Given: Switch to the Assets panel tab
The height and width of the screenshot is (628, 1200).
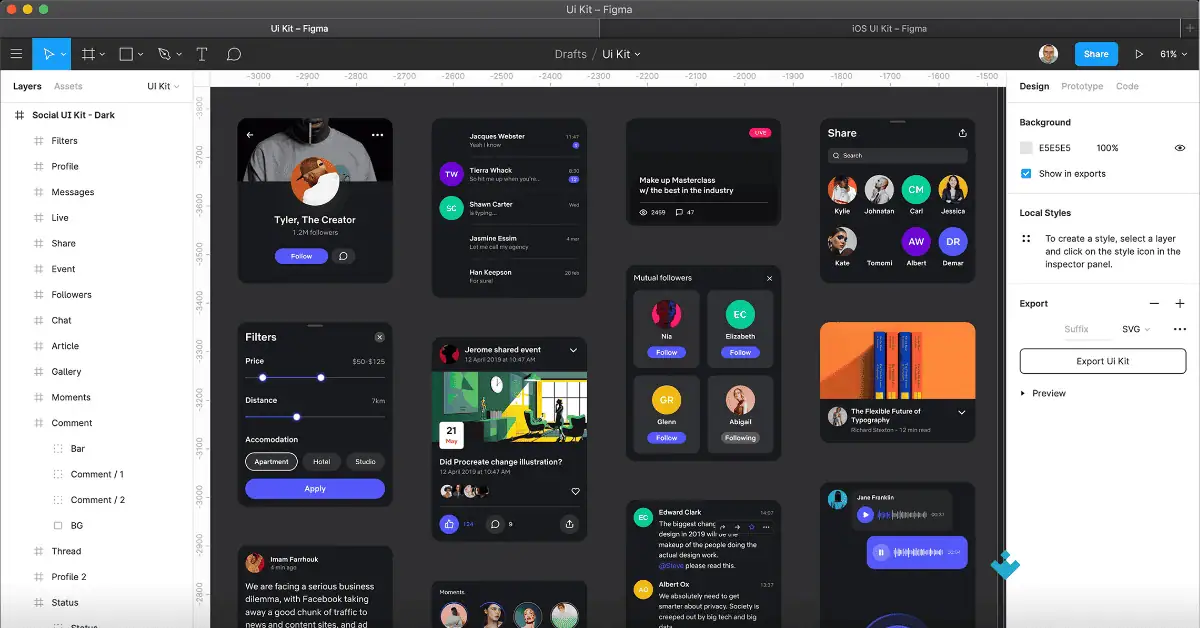Looking at the screenshot, I should click(x=66, y=86).
